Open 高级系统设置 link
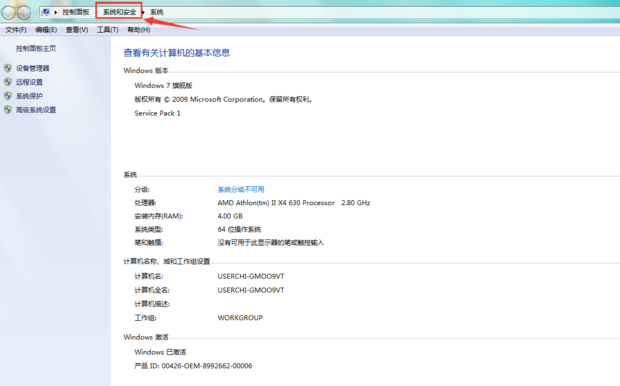Image resolution: width=620 pixels, height=386 pixels. (x=36, y=110)
